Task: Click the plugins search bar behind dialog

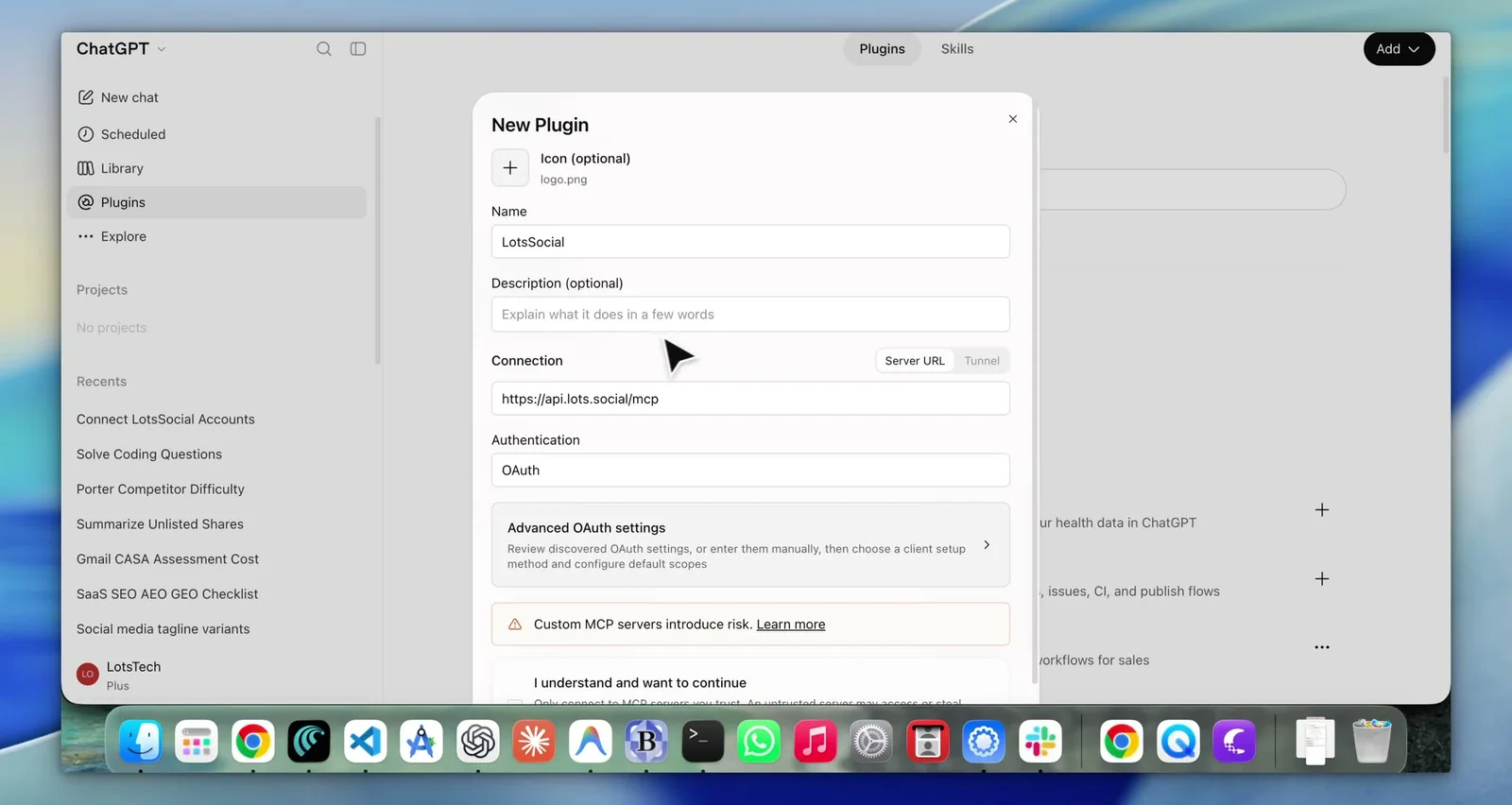Action: point(1191,190)
